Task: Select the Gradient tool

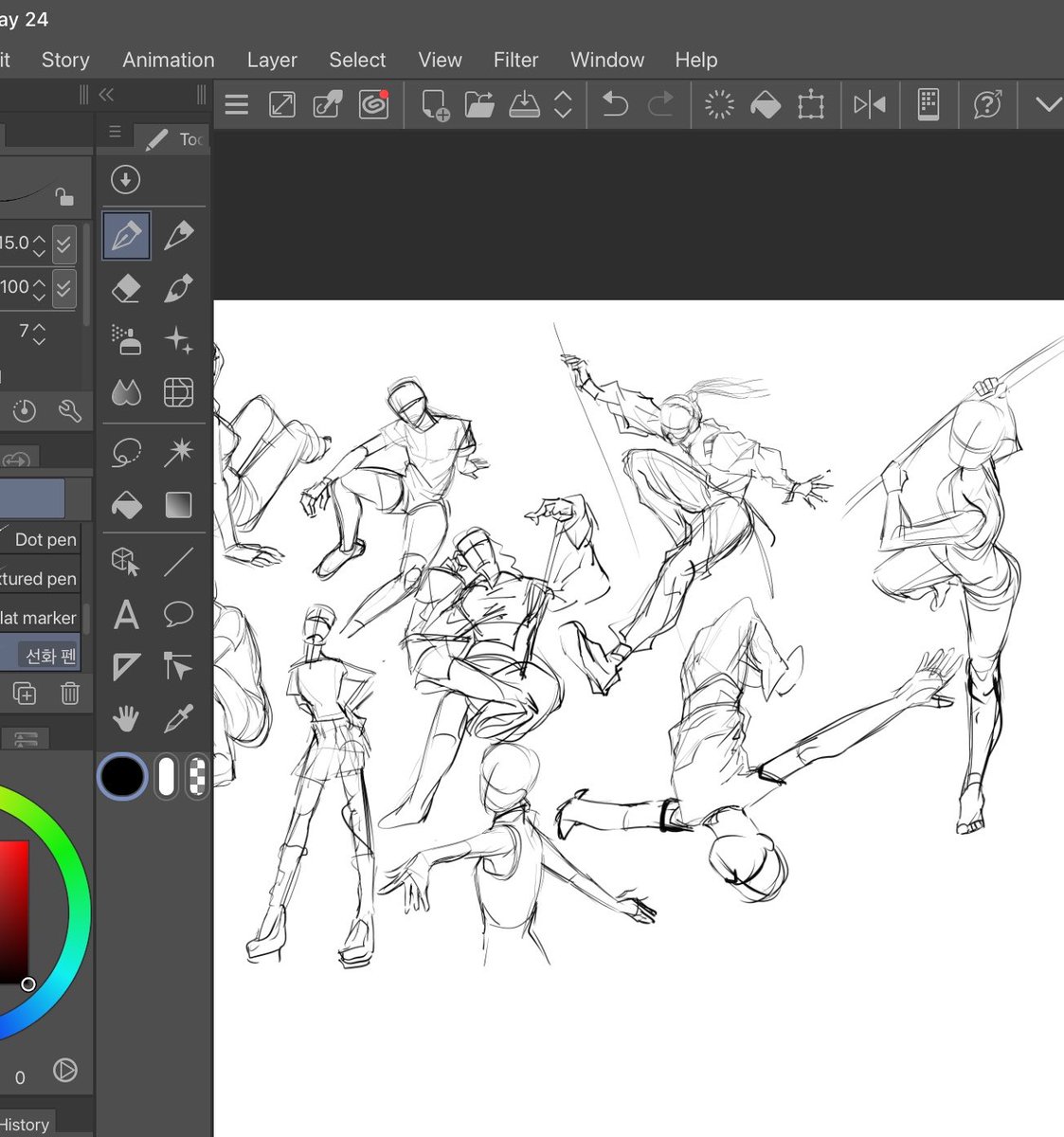Action: (x=178, y=505)
